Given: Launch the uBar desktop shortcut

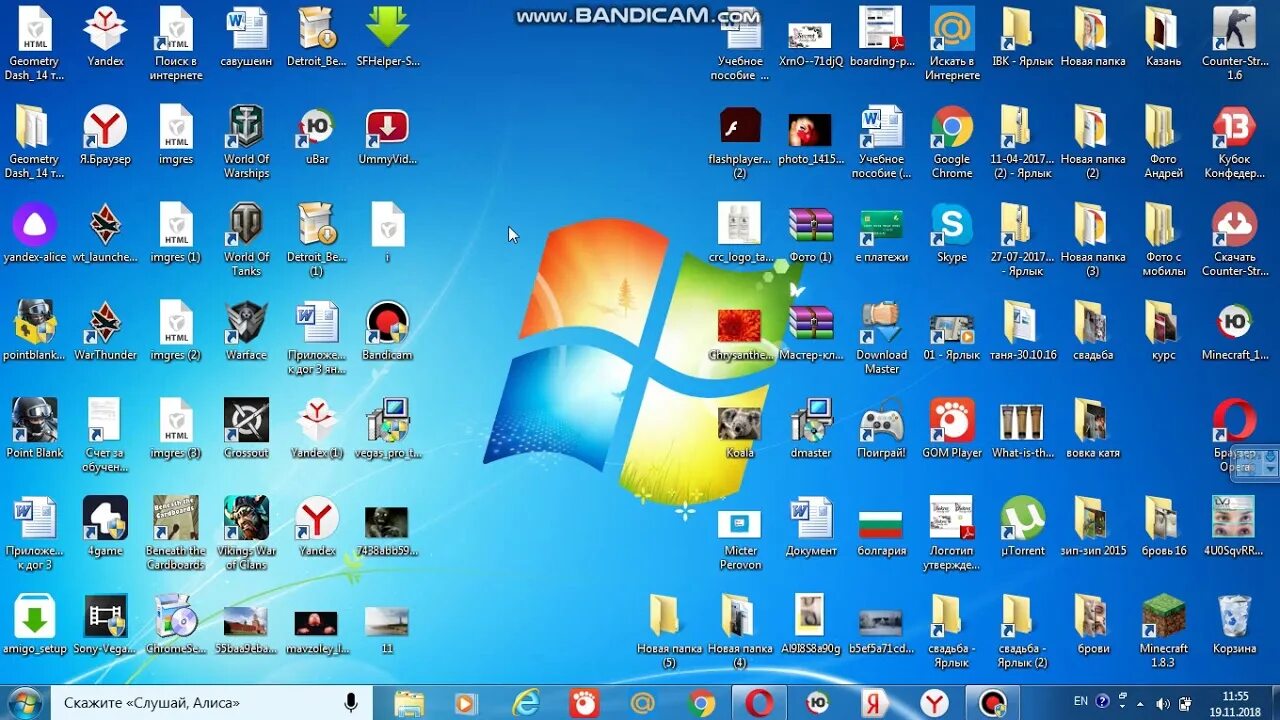Looking at the screenshot, I should pyautogui.click(x=317, y=135).
